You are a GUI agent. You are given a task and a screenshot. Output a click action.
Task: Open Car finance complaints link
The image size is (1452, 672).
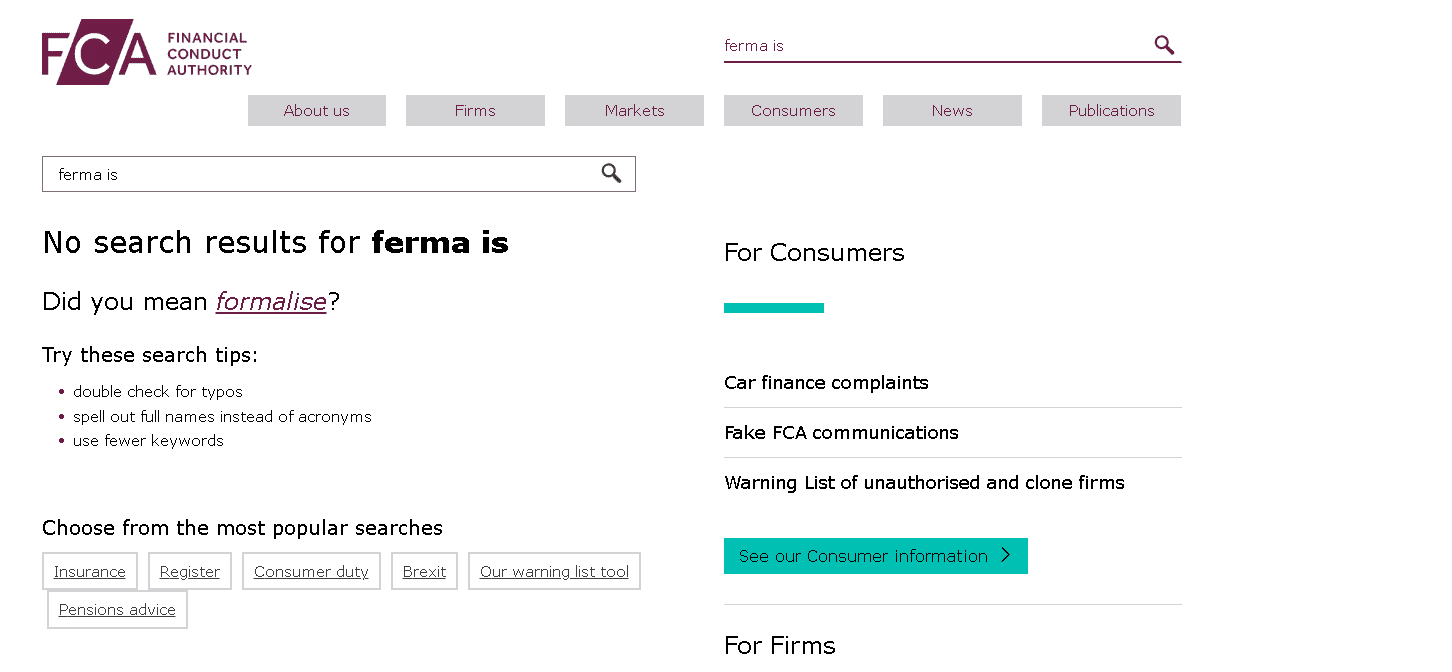pos(826,383)
